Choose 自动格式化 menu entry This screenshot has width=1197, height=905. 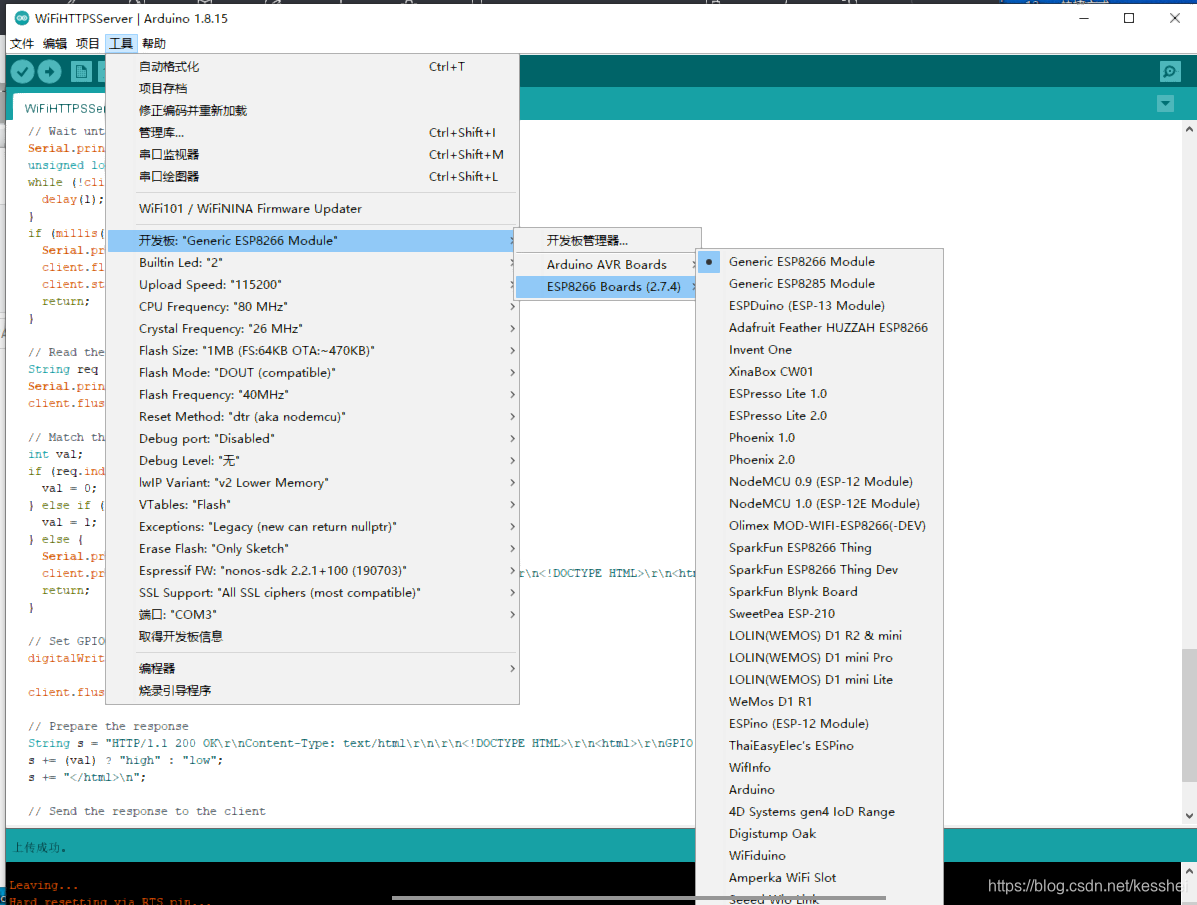point(313,66)
